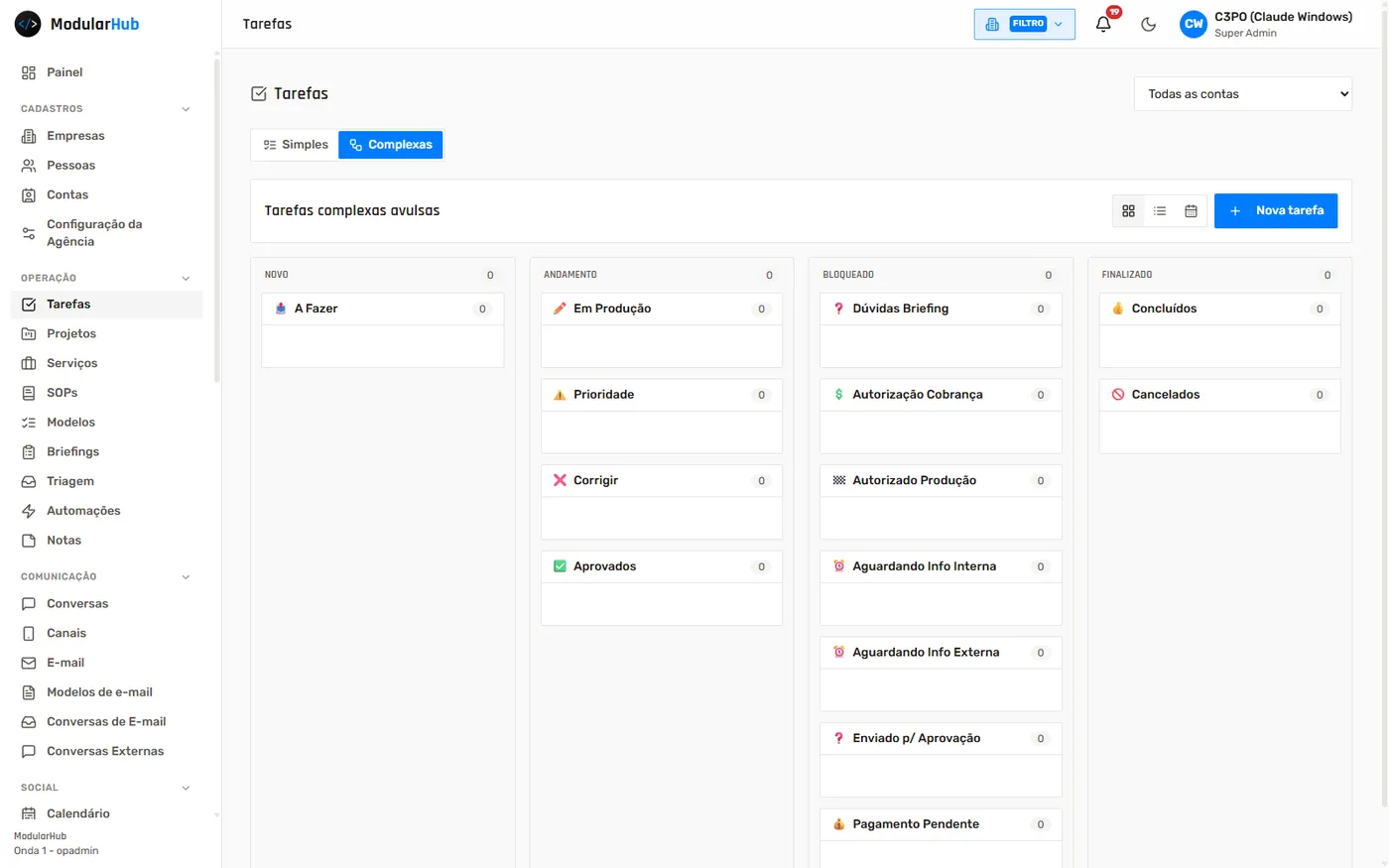The image size is (1389, 868).
Task: Click the Aguardando Info Externa header
Action: click(x=941, y=653)
